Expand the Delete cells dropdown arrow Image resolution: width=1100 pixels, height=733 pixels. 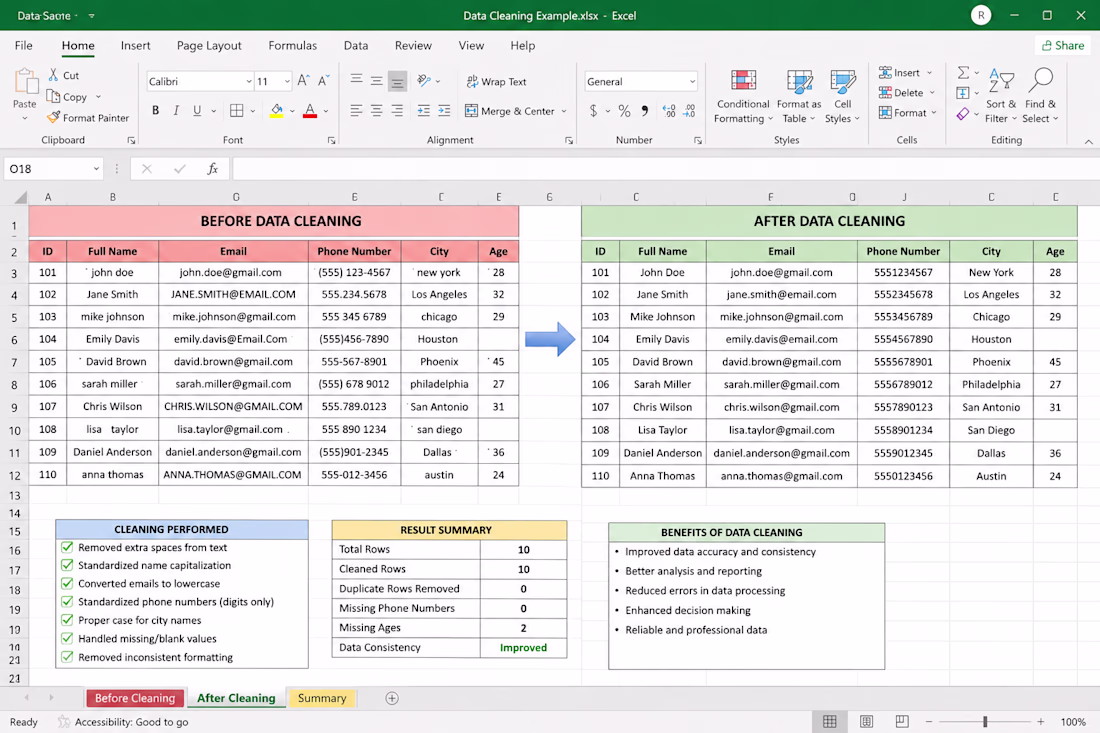(932, 93)
